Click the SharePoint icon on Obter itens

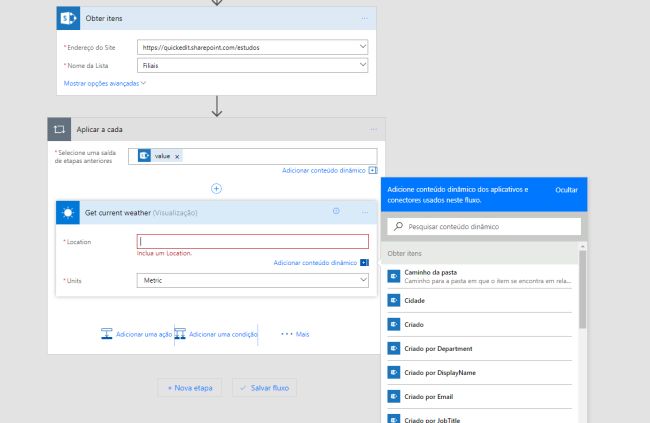(68, 18)
